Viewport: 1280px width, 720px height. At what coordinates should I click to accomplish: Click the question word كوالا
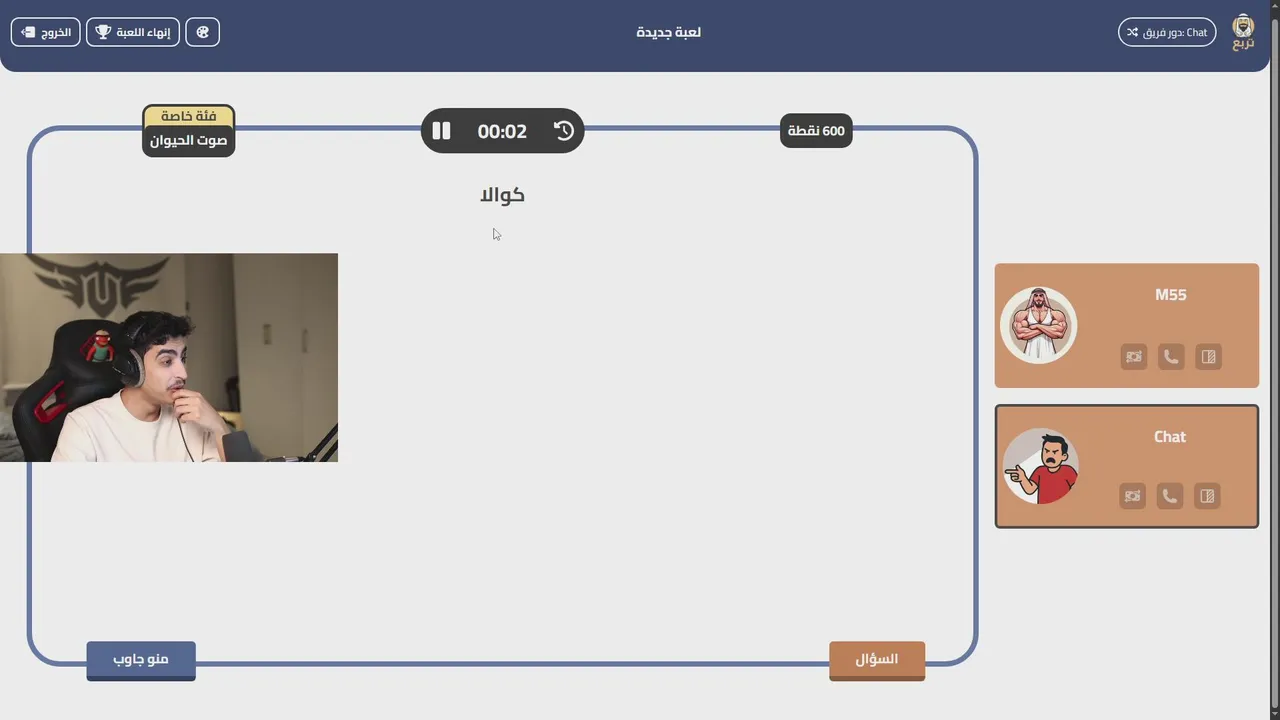pos(502,195)
